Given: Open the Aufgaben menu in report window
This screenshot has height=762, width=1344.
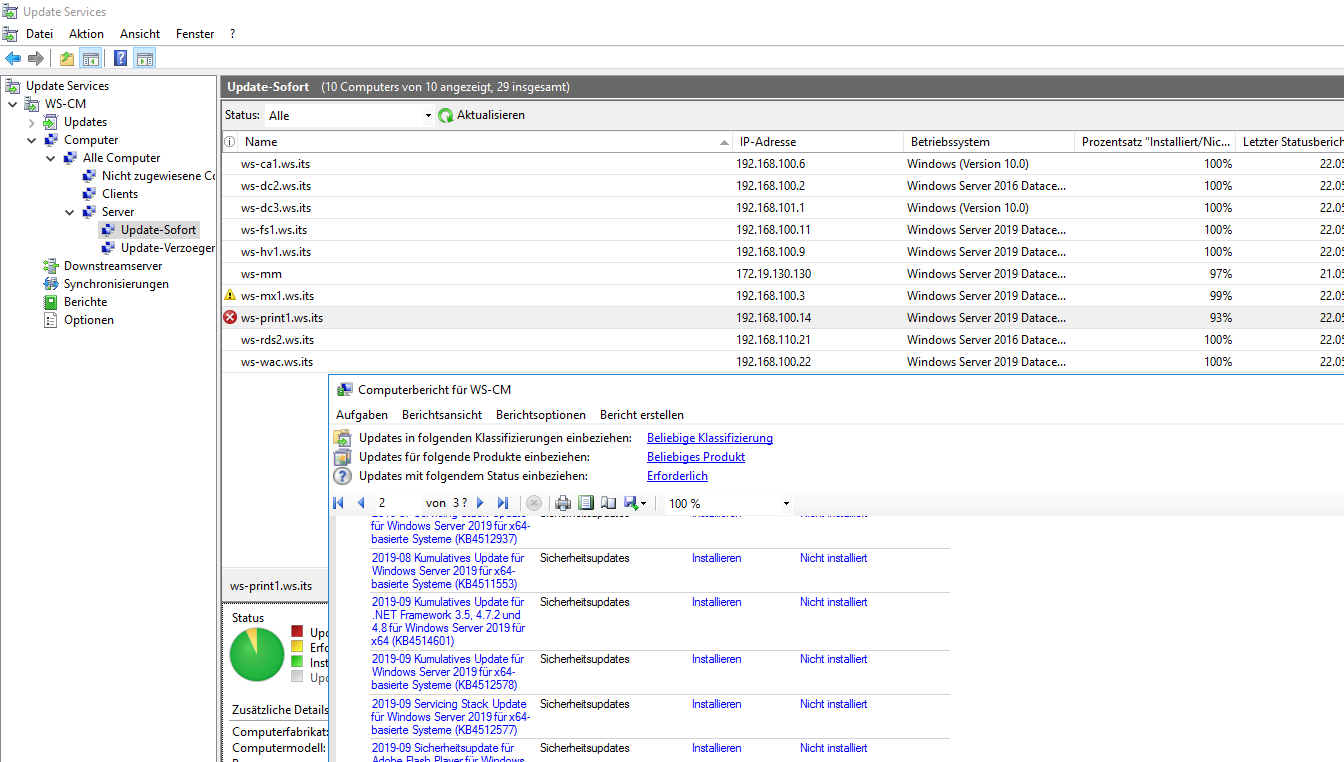Looking at the screenshot, I should [362, 415].
